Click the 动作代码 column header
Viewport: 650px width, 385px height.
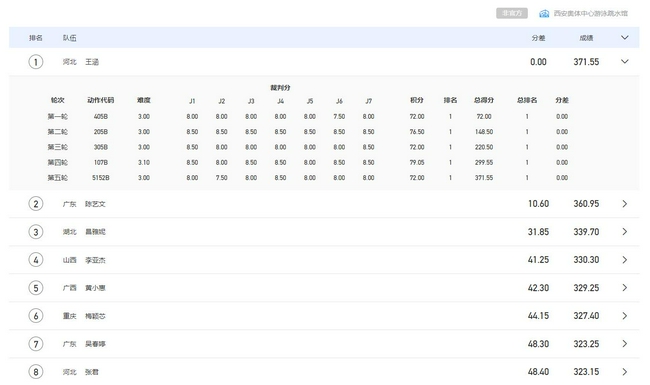point(101,100)
